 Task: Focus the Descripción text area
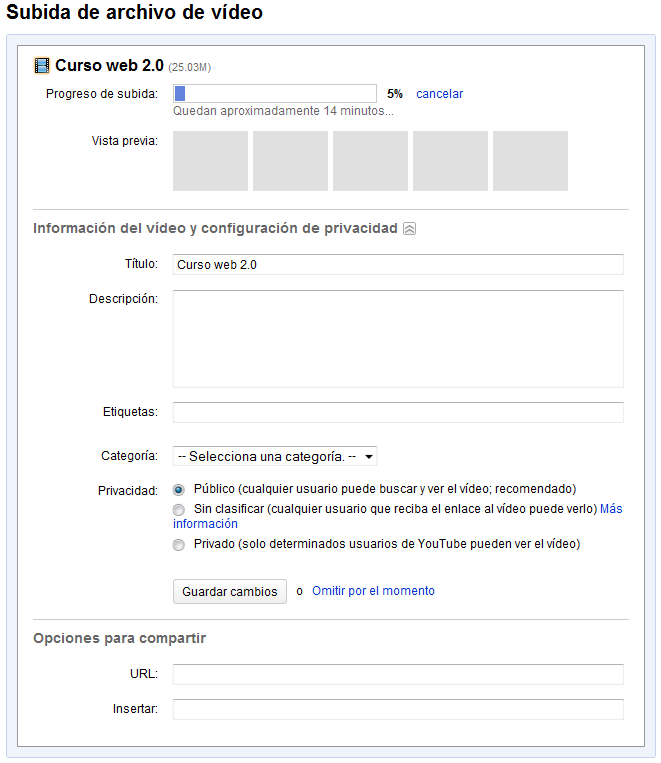point(398,339)
